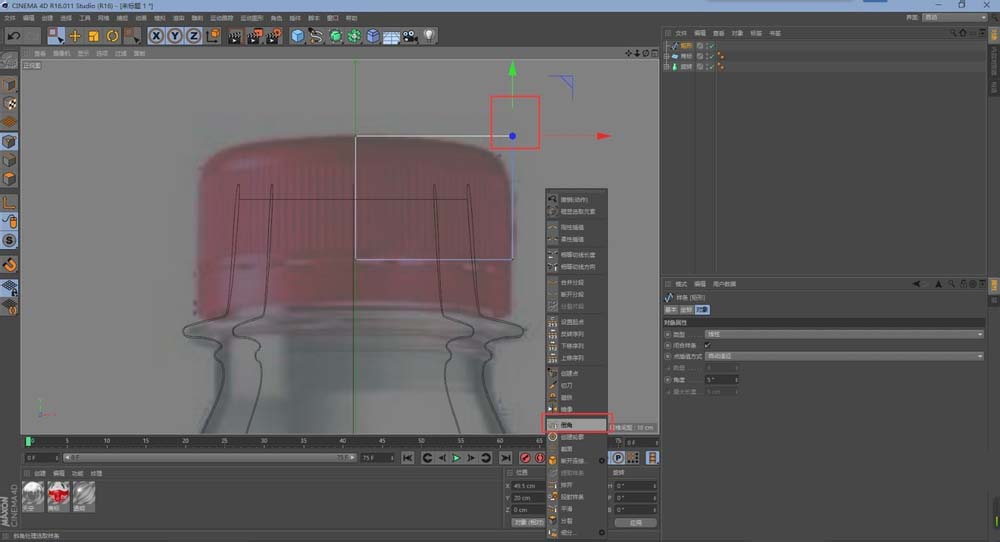Click the Cube primitive icon

[297, 36]
